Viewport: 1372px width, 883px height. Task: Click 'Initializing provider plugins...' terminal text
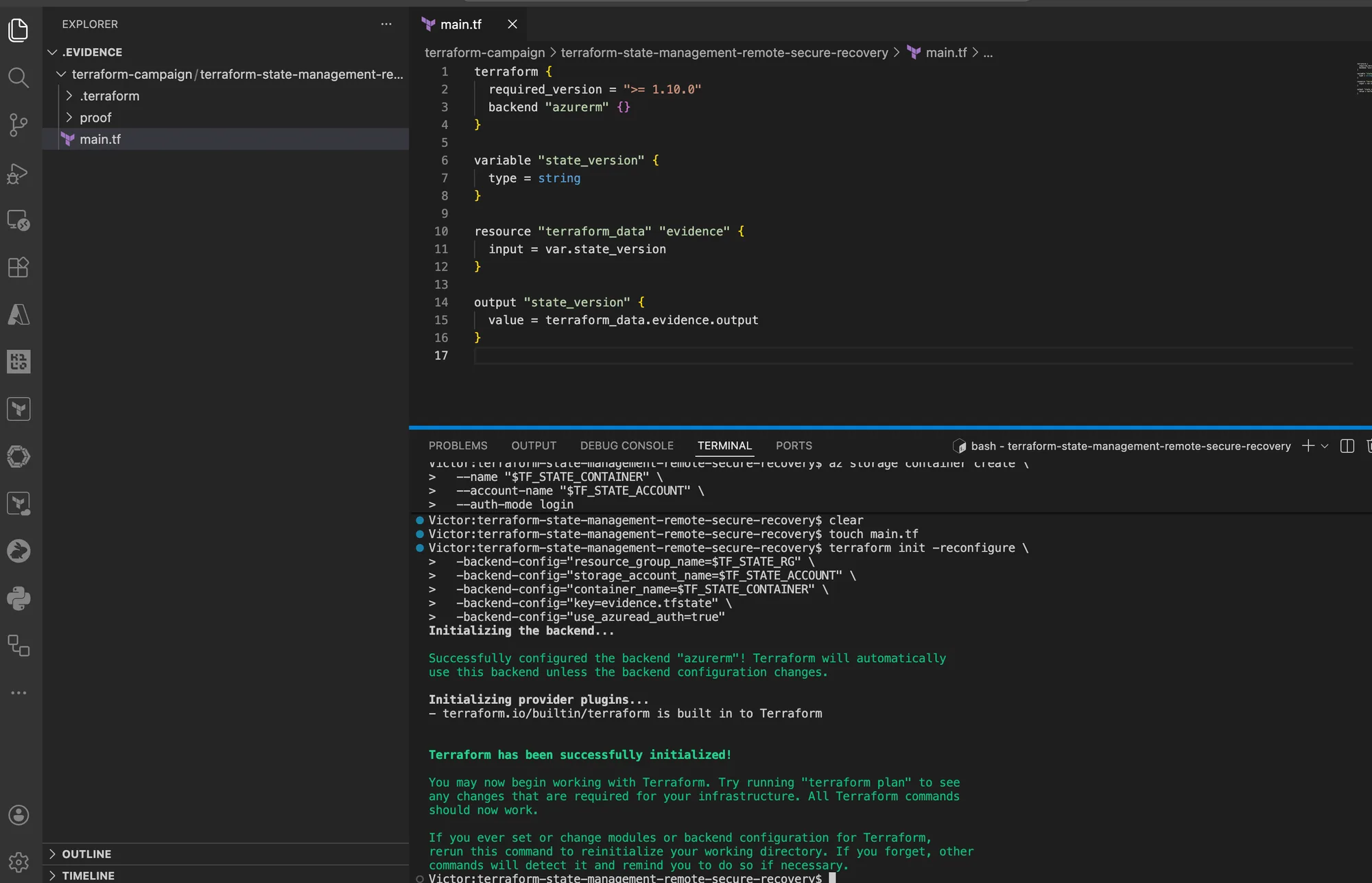pos(539,699)
